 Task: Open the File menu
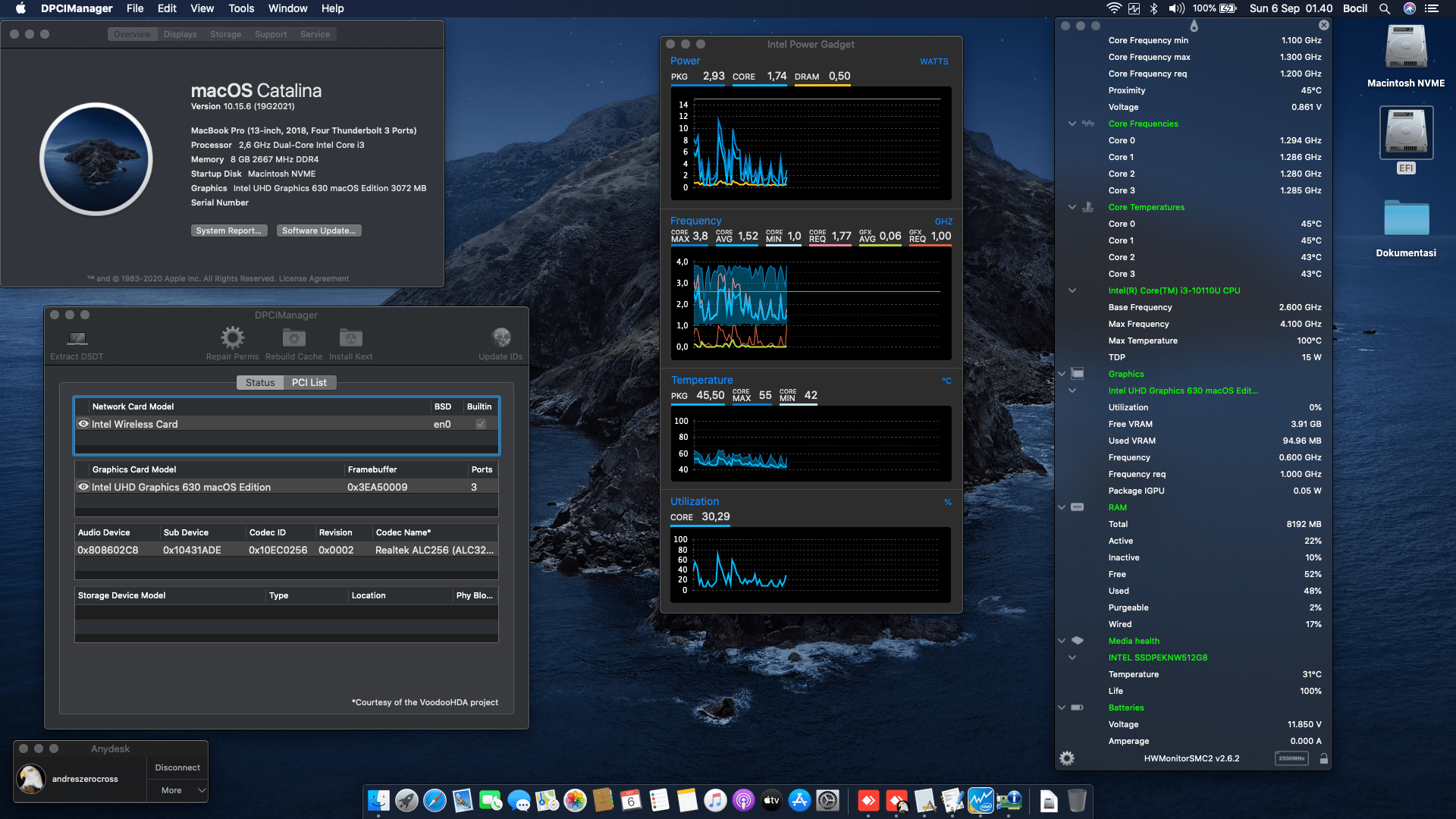pos(135,8)
